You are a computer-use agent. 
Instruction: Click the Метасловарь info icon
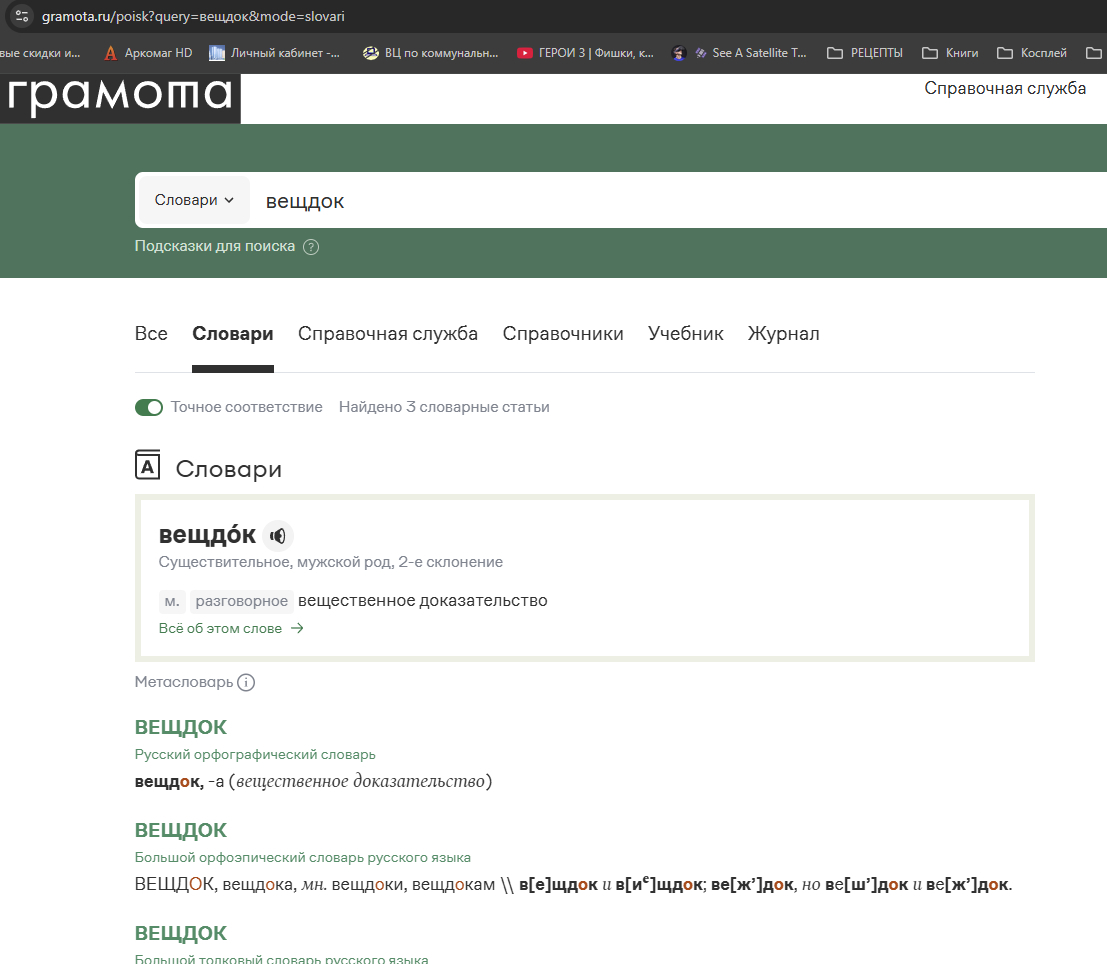(x=246, y=682)
